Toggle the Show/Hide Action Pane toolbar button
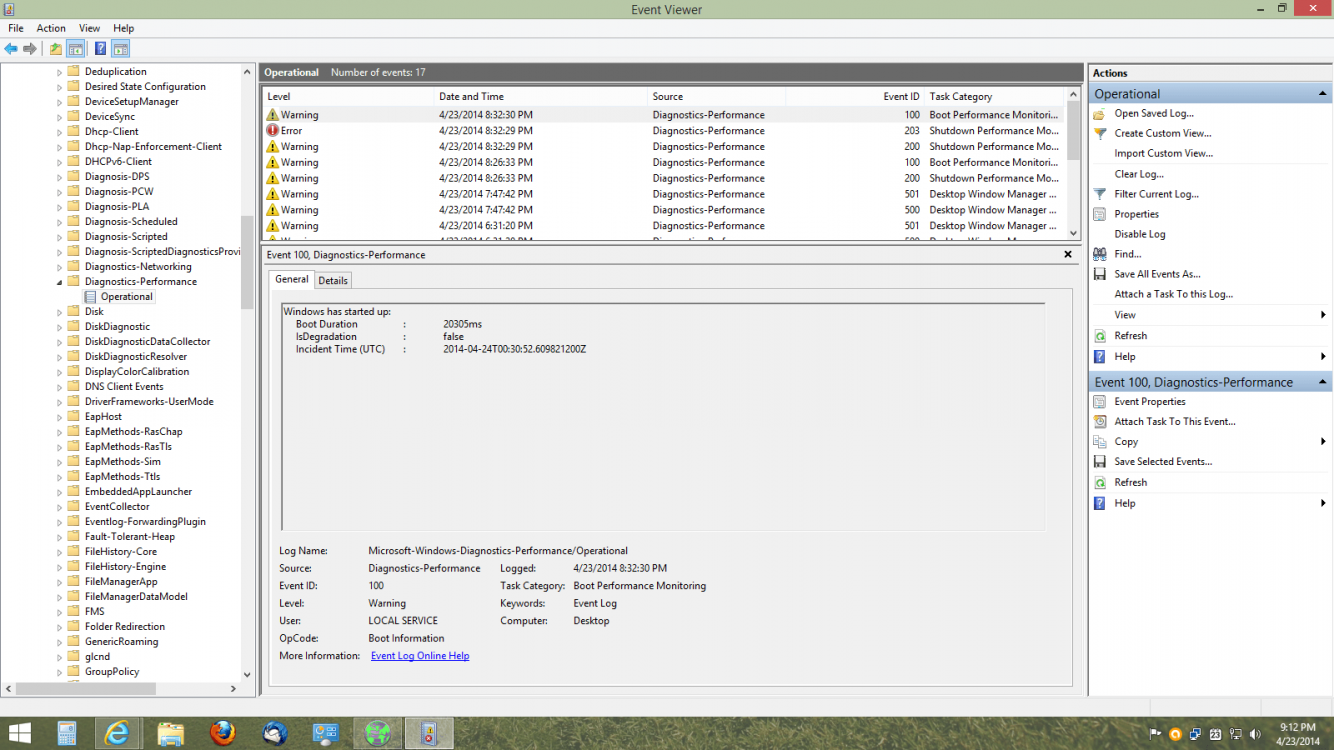 pos(120,49)
